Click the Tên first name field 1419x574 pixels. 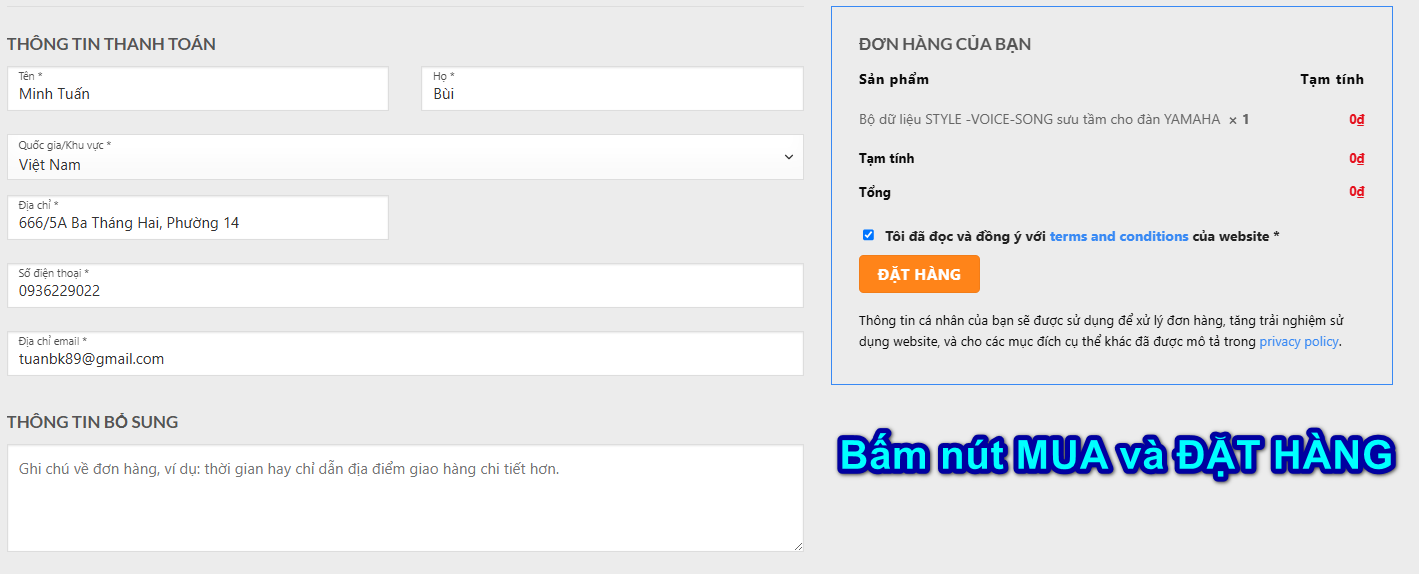(197, 89)
